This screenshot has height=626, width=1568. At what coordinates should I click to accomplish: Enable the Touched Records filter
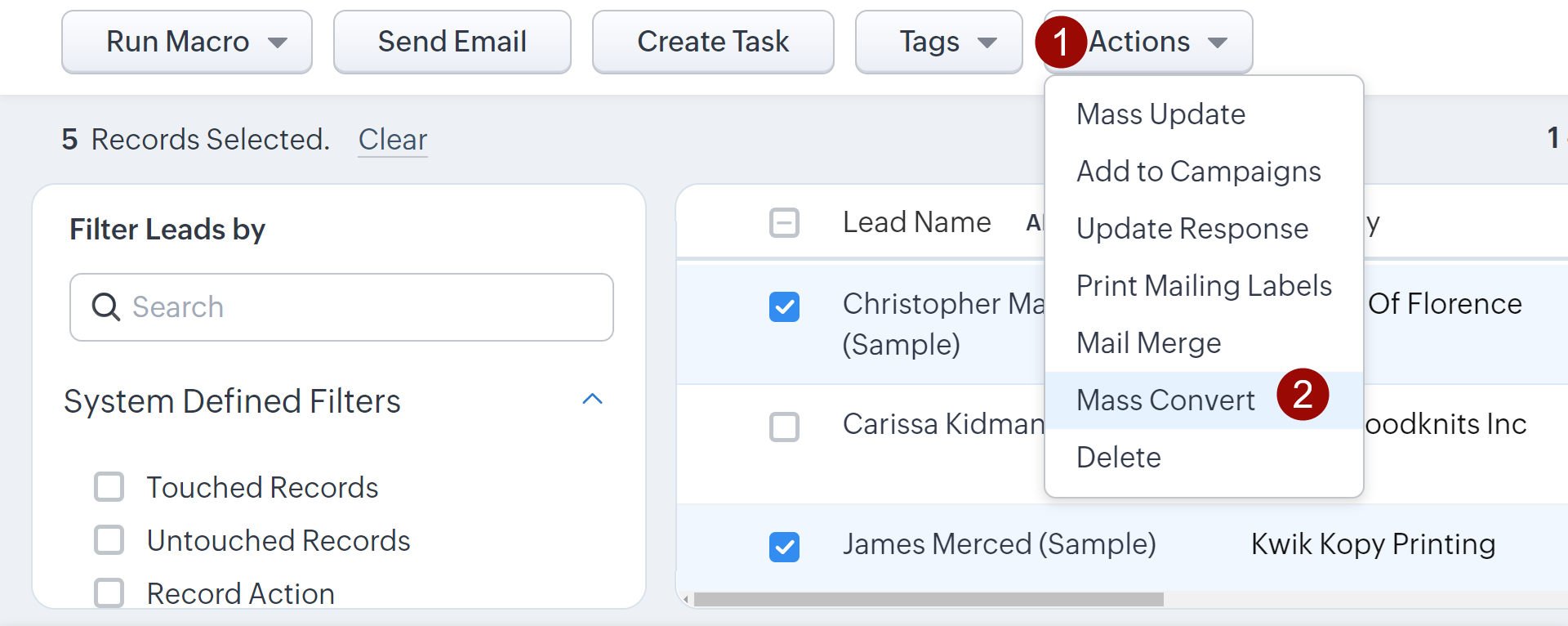tap(109, 487)
